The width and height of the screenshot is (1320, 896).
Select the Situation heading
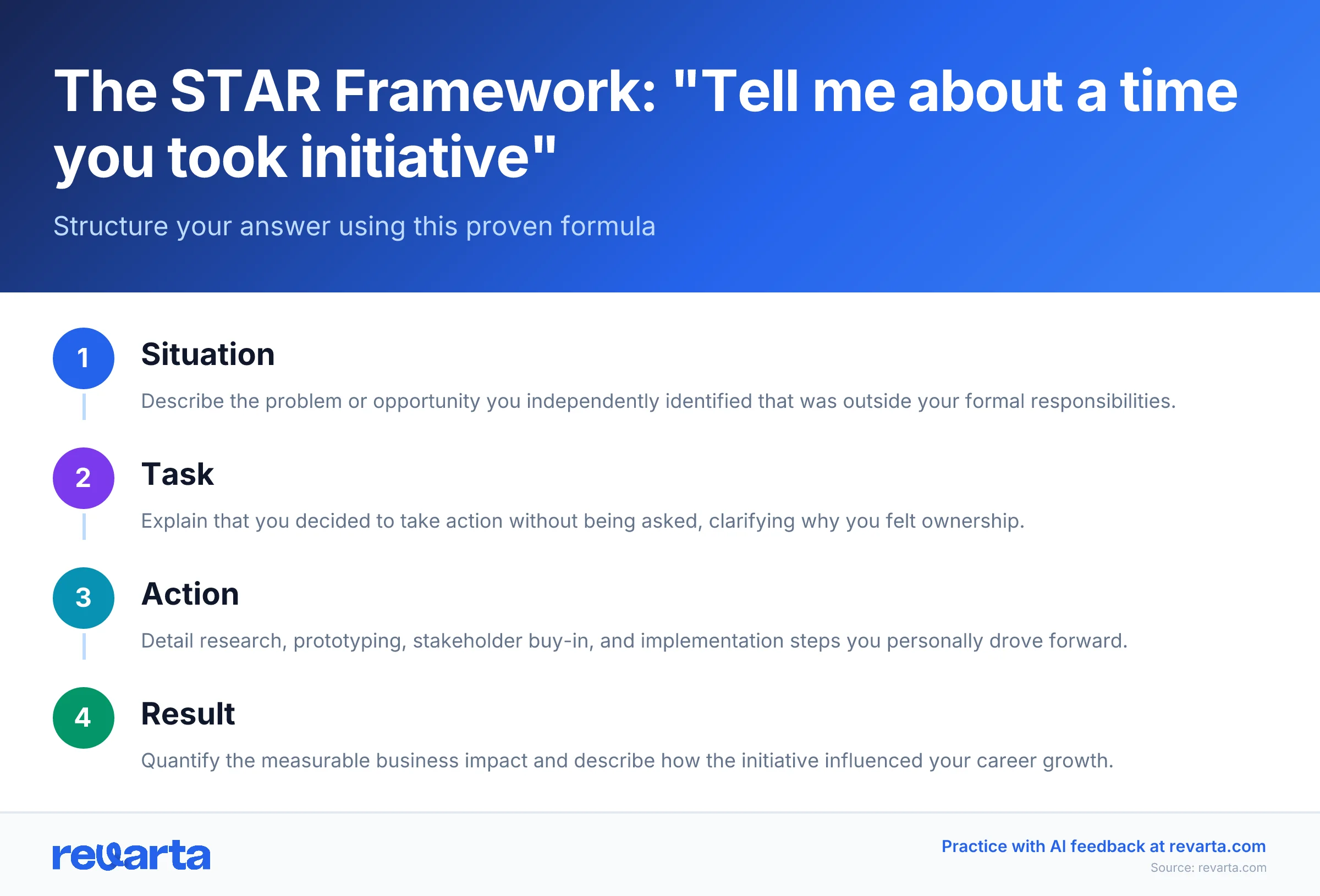(x=208, y=355)
